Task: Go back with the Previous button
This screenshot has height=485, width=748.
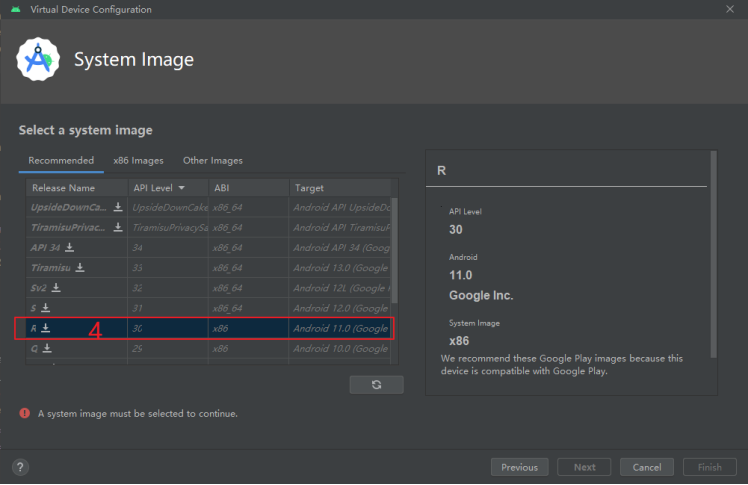Action: (x=519, y=467)
